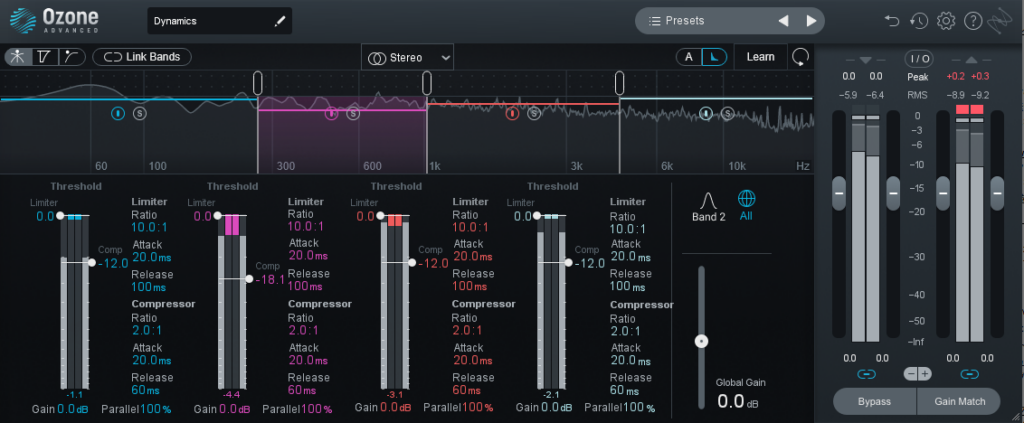Image resolution: width=1024 pixels, height=423 pixels.
Task: Click the right input gain slider handle
Action: 893,195
